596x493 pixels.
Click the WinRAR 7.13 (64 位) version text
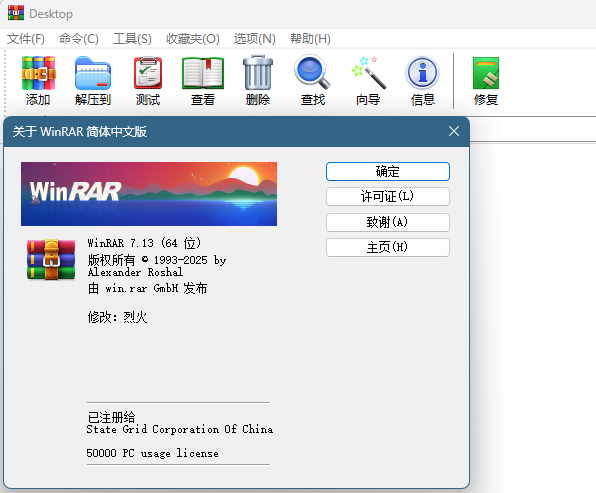click(144, 243)
